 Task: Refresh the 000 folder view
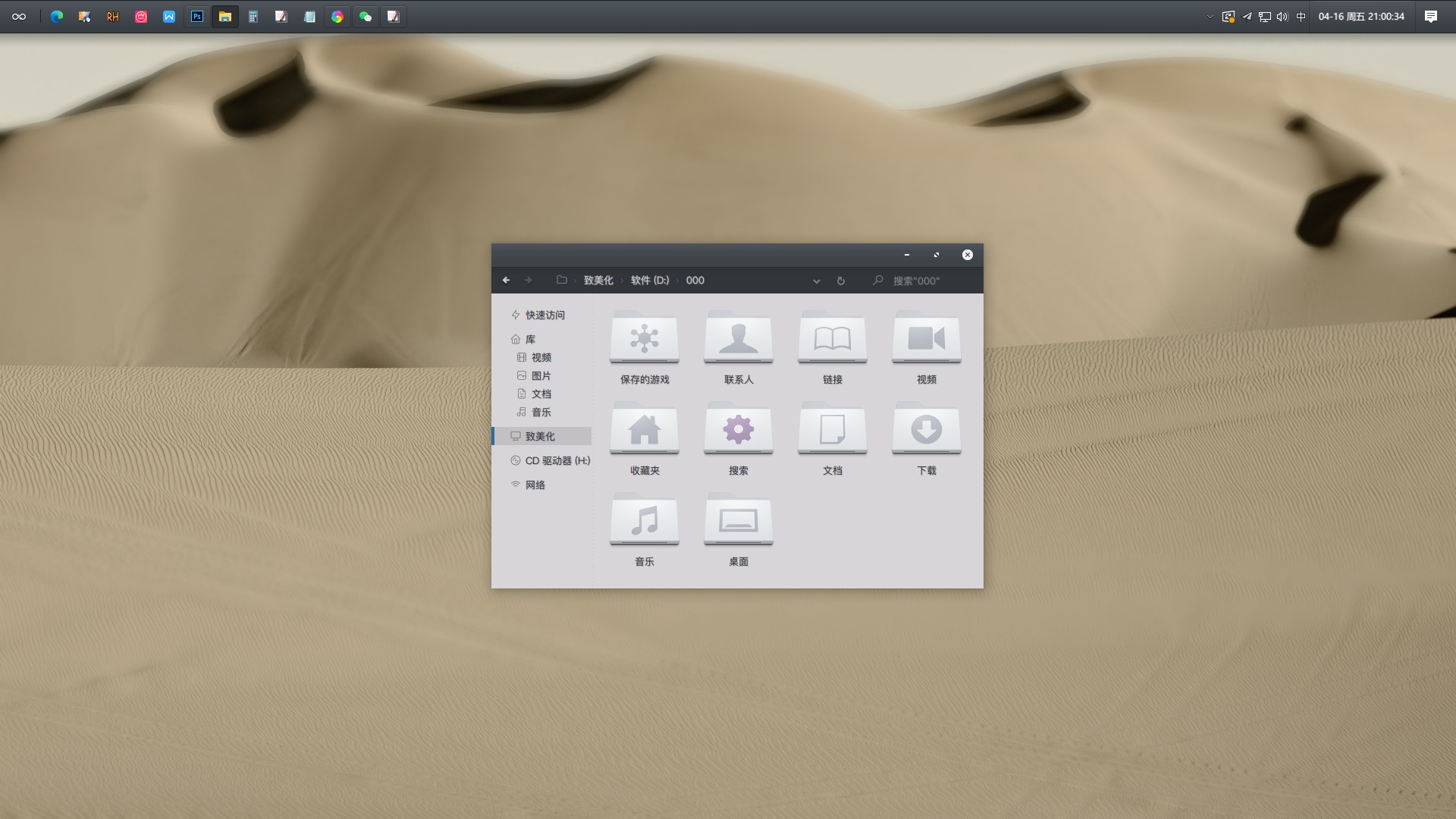[x=840, y=281]
